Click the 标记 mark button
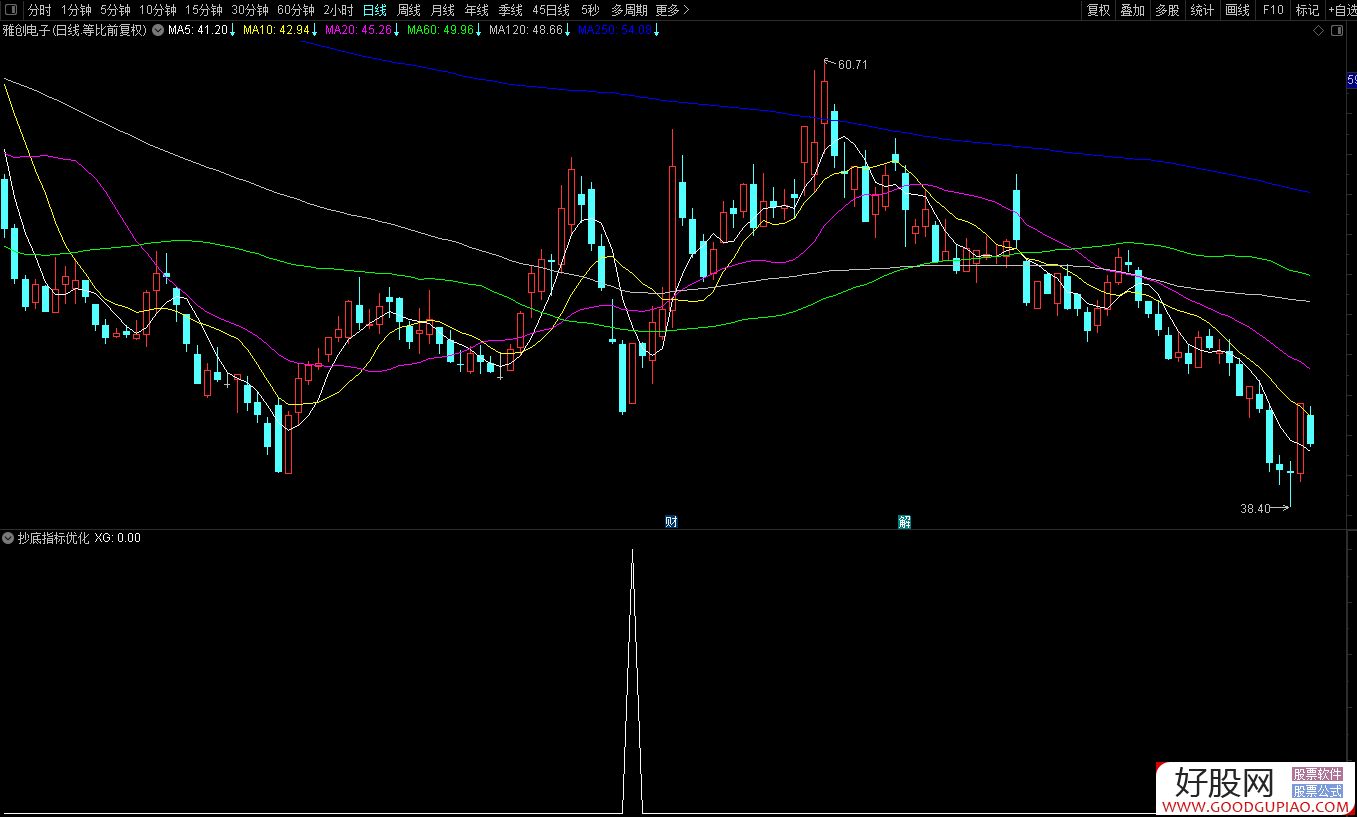1357x817 pixels. tap(1307, 10)
